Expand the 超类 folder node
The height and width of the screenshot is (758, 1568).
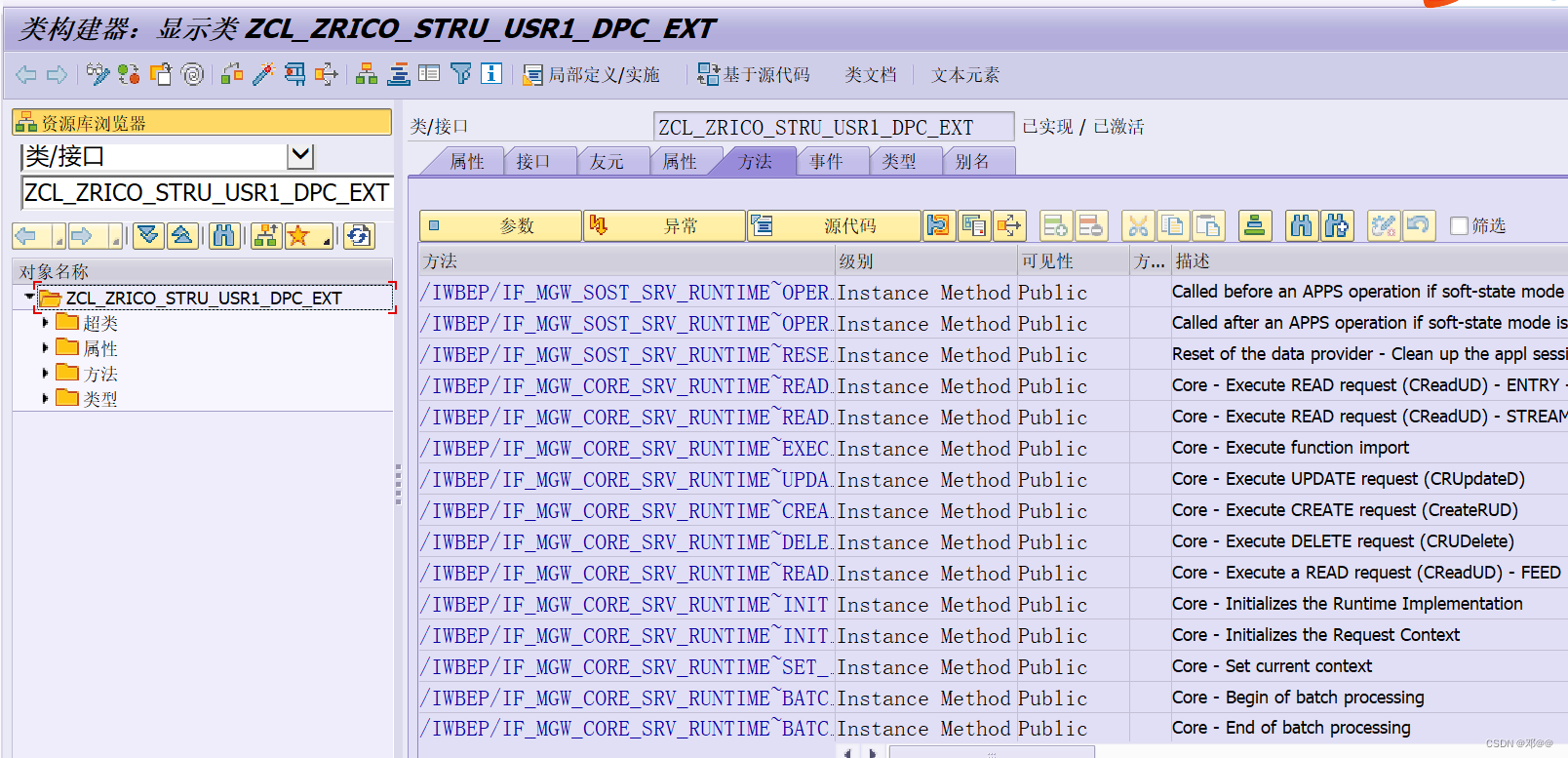45,322
